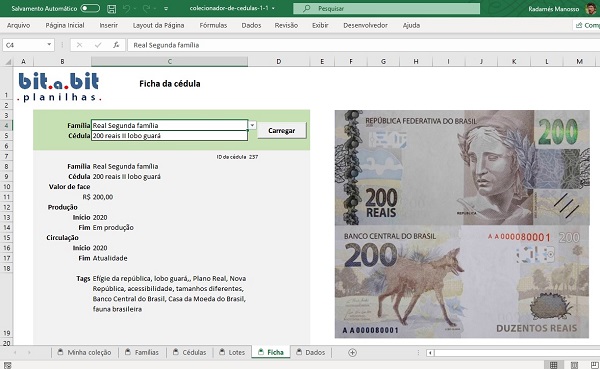Select column D header

click(x=279, y=61)
